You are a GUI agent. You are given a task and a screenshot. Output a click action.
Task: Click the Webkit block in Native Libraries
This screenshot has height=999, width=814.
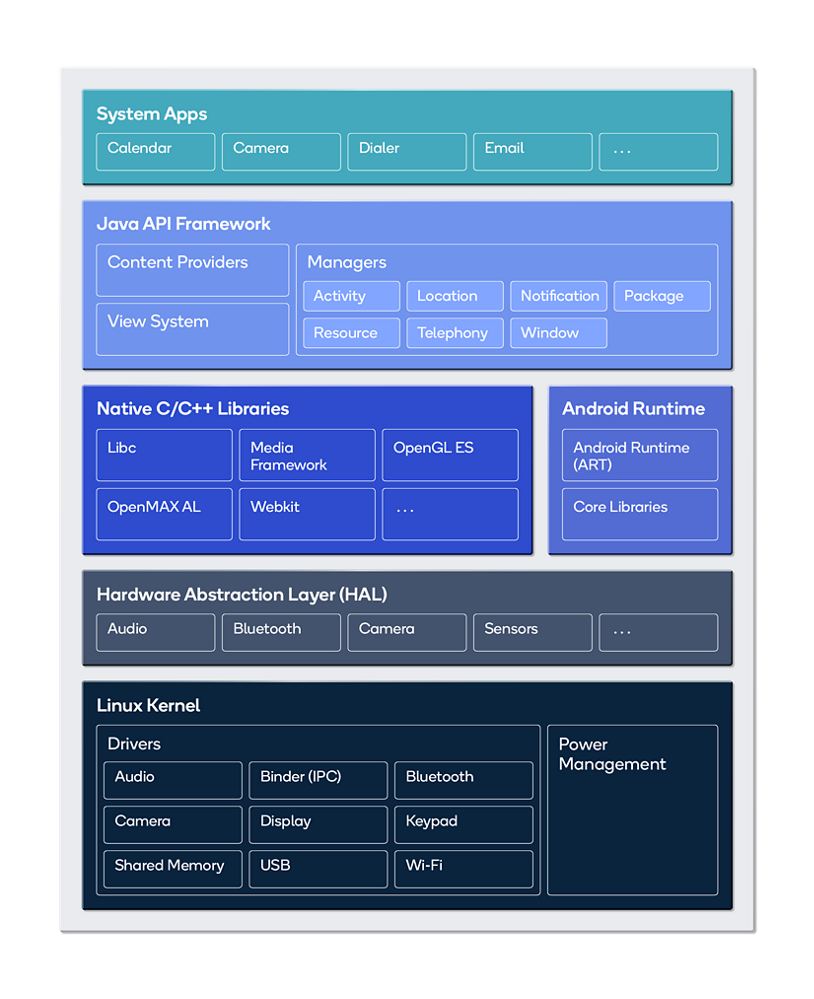pyautogui.click(x=306, y=514)
